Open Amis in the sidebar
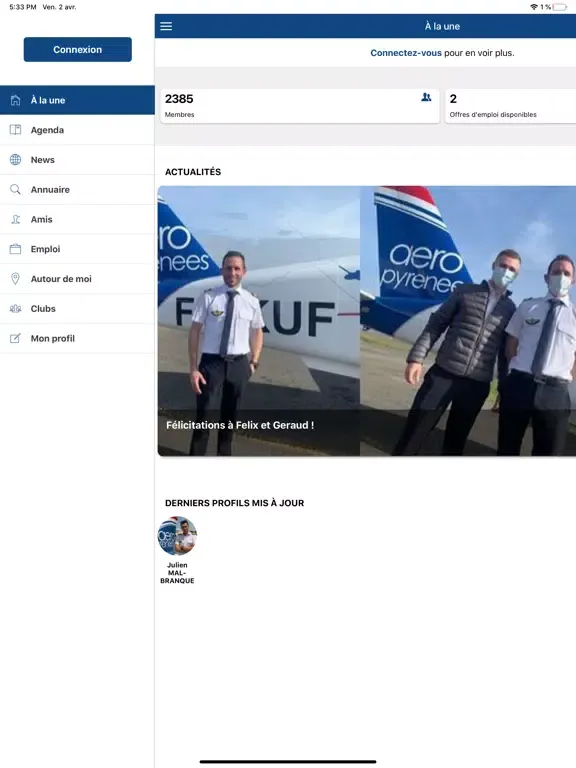The image size is (576, 768). pyautogui.click(x=77, y=219)
